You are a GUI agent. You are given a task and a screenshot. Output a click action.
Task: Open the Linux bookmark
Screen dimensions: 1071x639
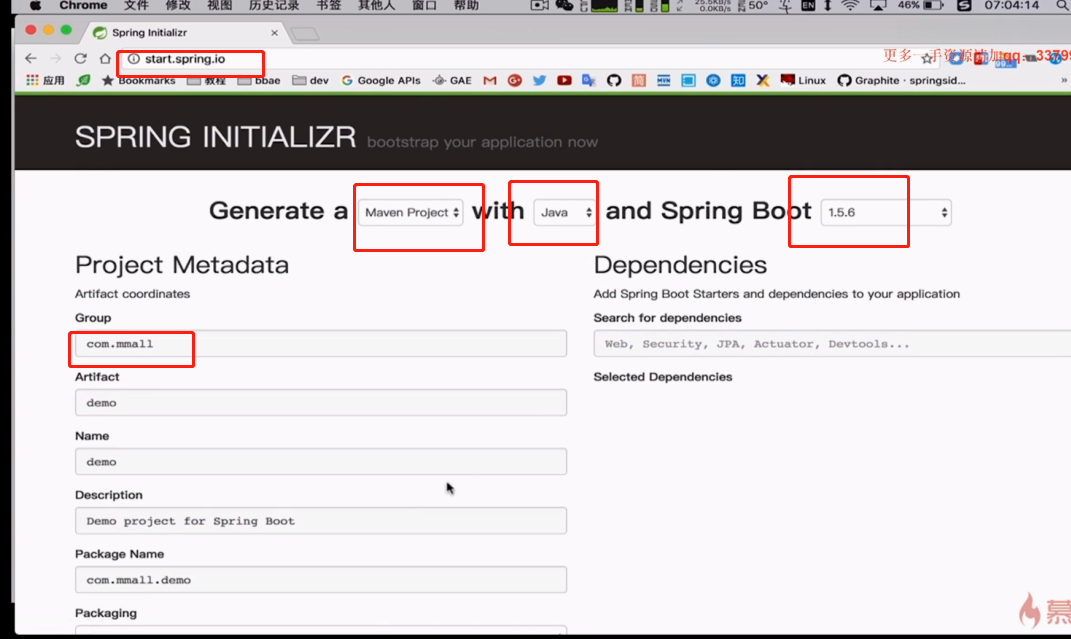(803, 81)
